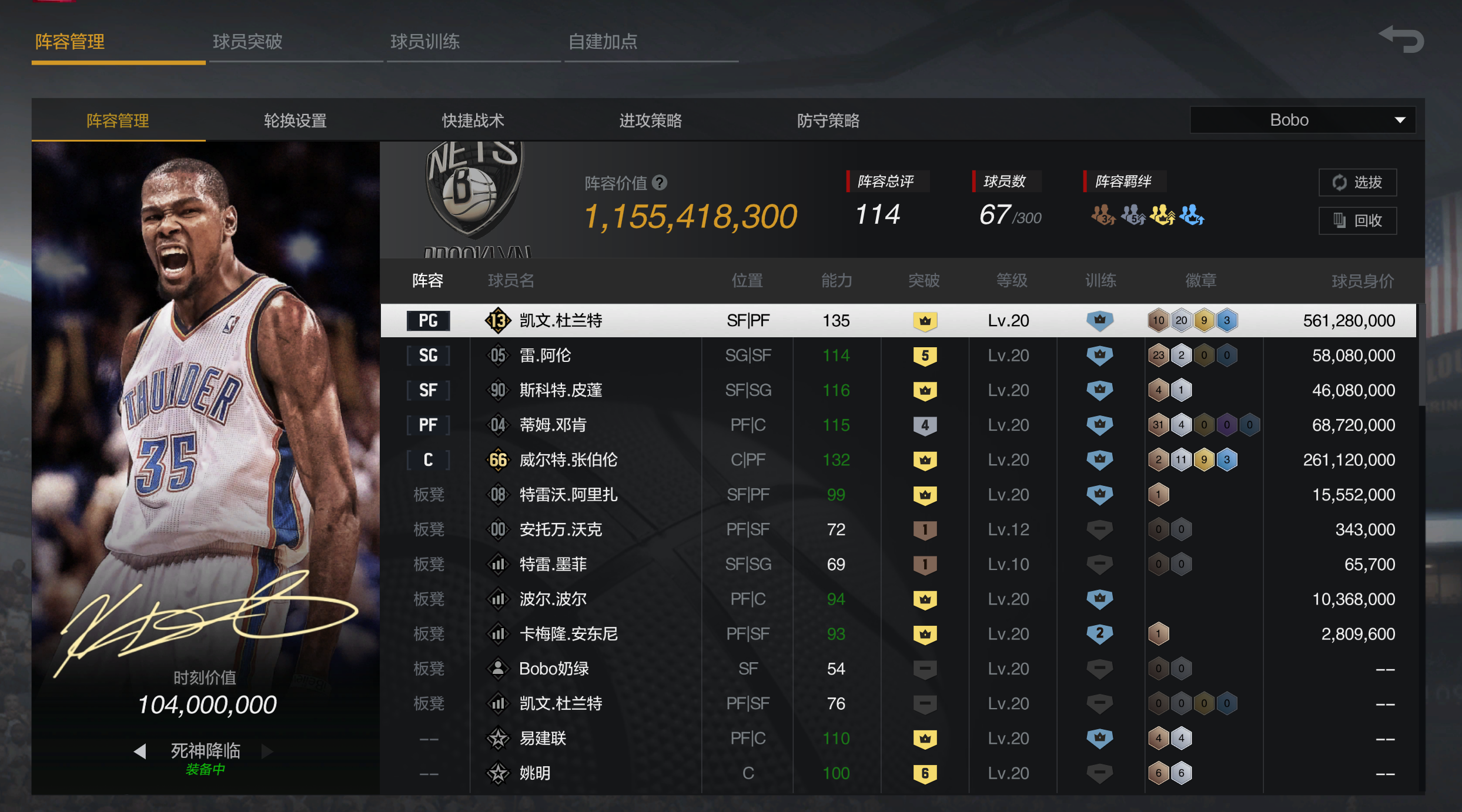Select the 威尔特.张伯伦 player row

898,460
